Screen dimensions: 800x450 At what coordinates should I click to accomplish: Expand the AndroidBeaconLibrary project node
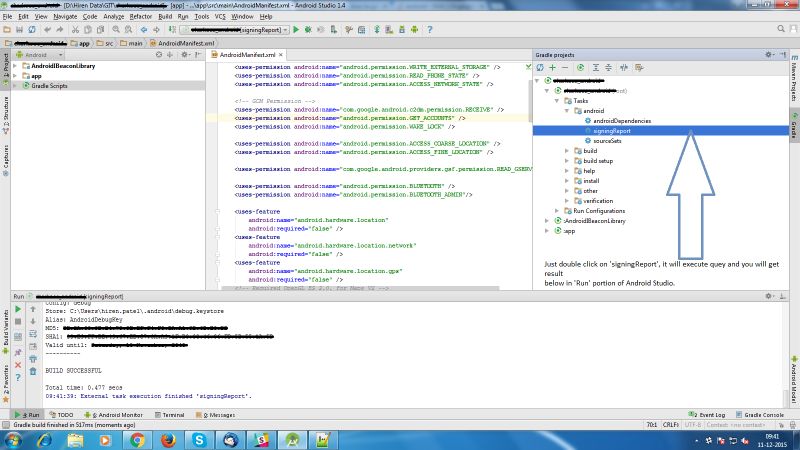pyautogui.click(x=15, y=66)
